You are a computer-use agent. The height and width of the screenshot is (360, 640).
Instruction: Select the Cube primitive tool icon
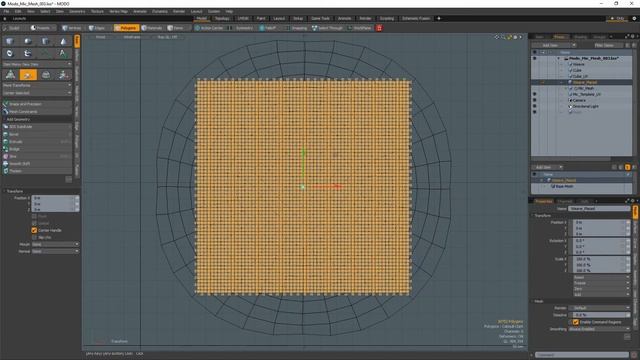[x=10, y=41]
